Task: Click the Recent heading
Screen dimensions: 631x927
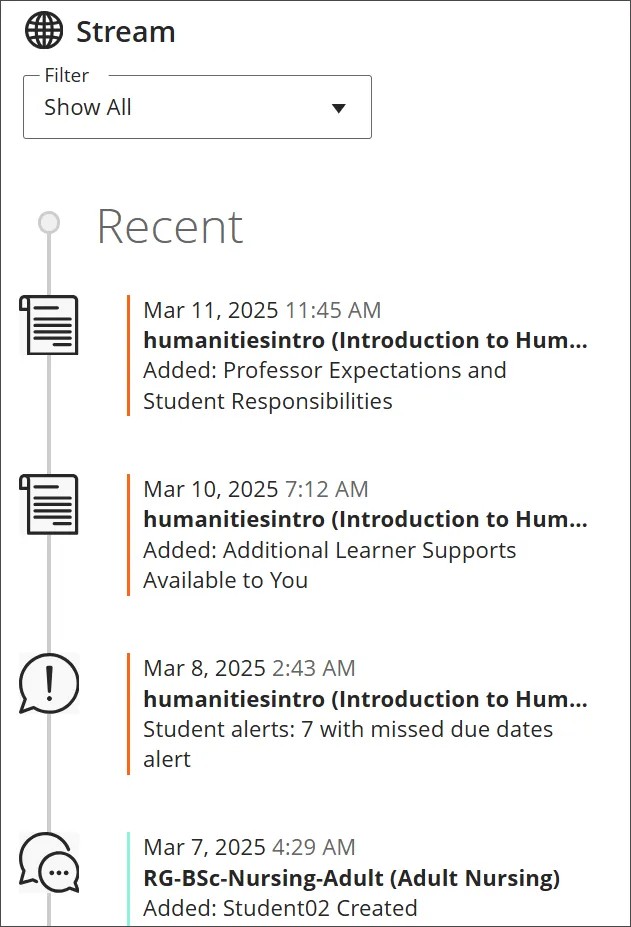Action: click(169, 227)
